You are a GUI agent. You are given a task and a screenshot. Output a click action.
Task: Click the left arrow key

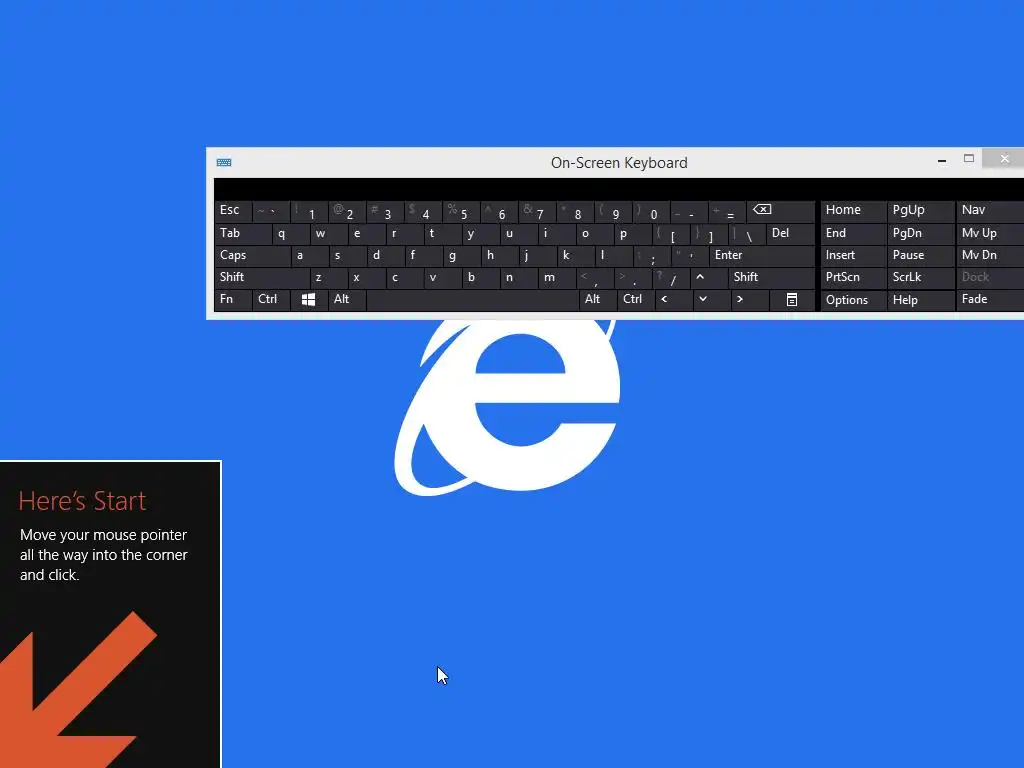[x=673, y=300]
